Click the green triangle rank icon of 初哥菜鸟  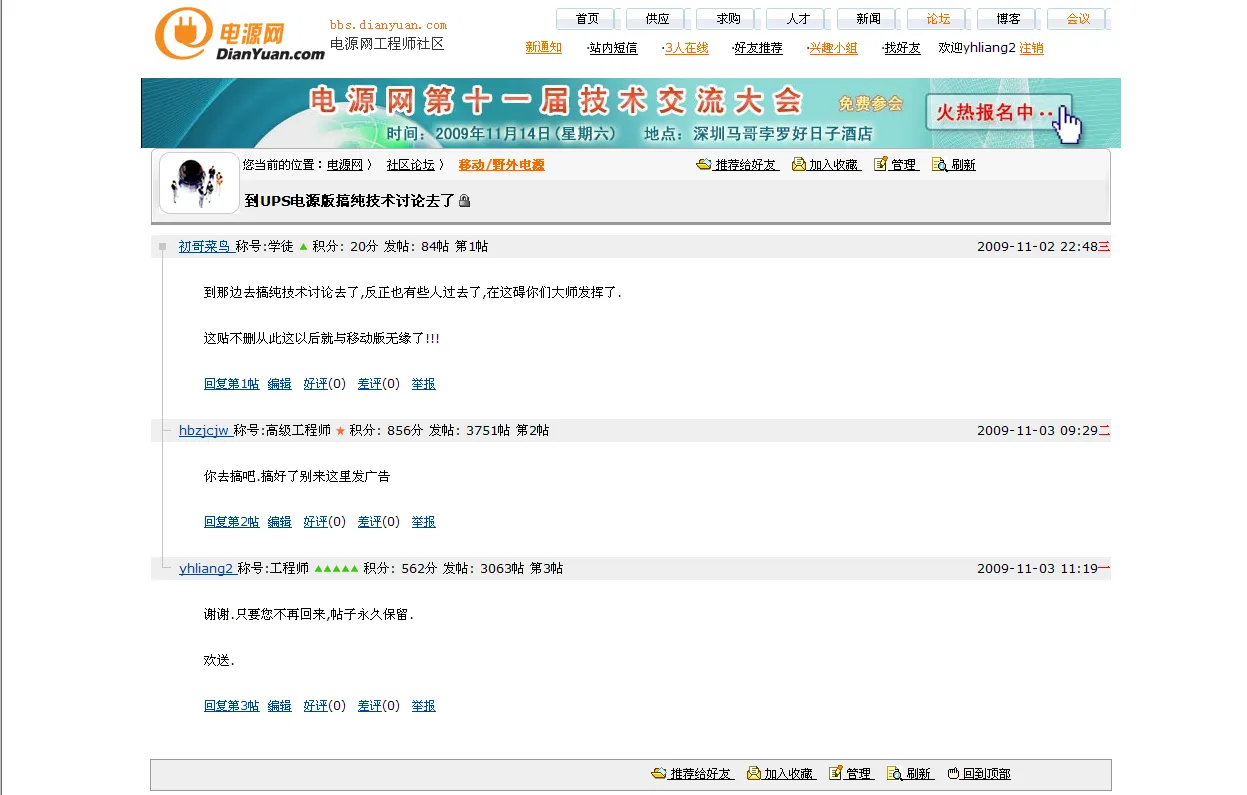coord(304,246)
